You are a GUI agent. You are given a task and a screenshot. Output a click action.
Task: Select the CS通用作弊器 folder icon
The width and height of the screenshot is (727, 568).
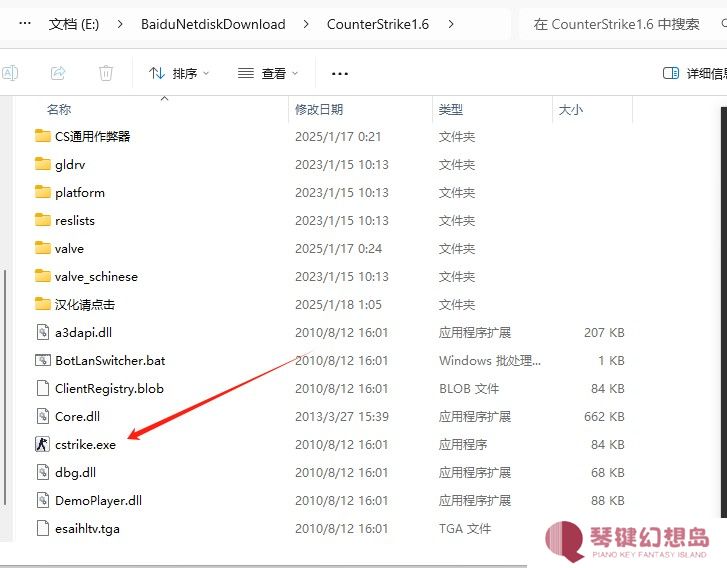click(43, 136)
